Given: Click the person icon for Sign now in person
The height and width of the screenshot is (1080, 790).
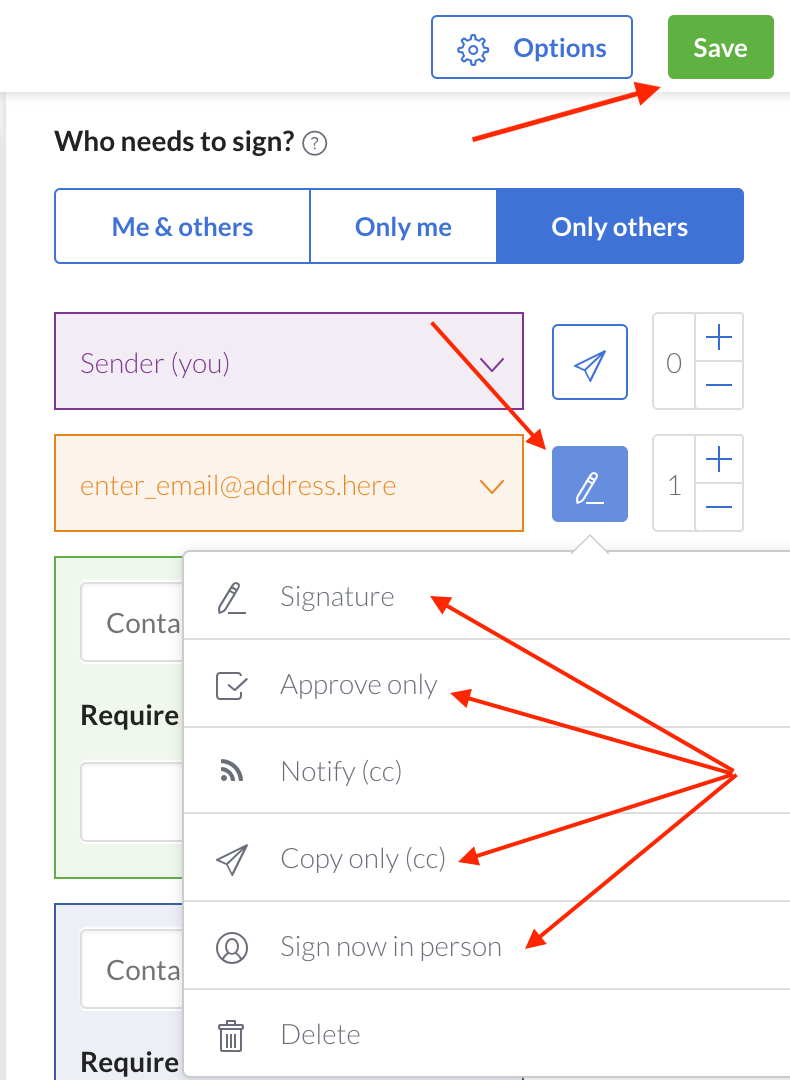Looking at the screenshot, I should [x=231, y=947].
